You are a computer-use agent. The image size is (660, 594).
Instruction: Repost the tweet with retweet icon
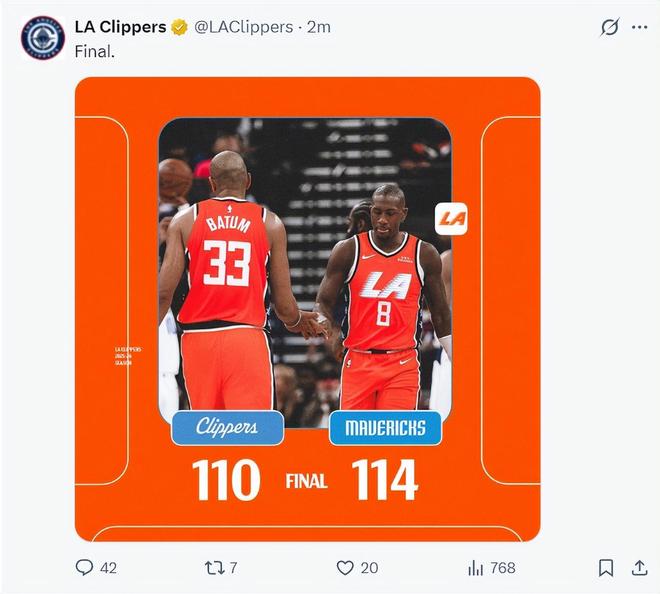[x=214, y=568]
